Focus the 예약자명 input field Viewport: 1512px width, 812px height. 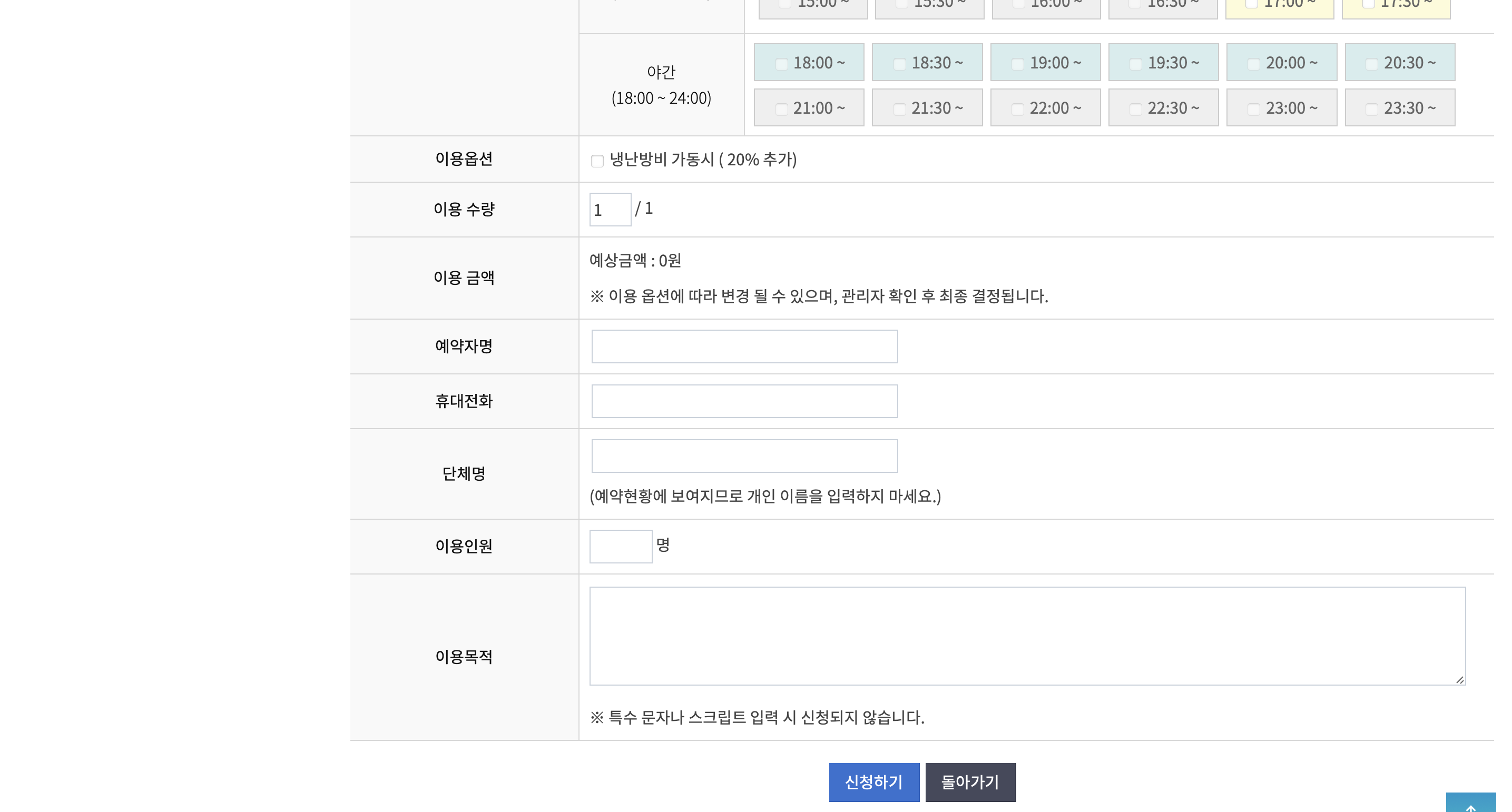coord(744,346)
